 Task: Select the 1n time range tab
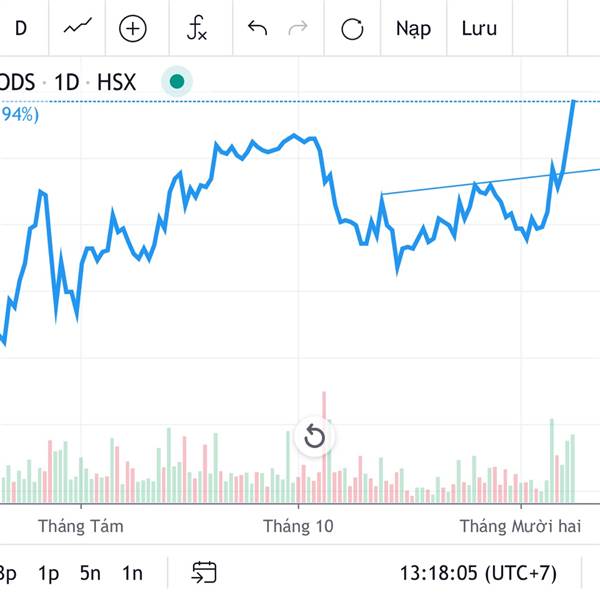pyautogui.click(x=132, y=573)
